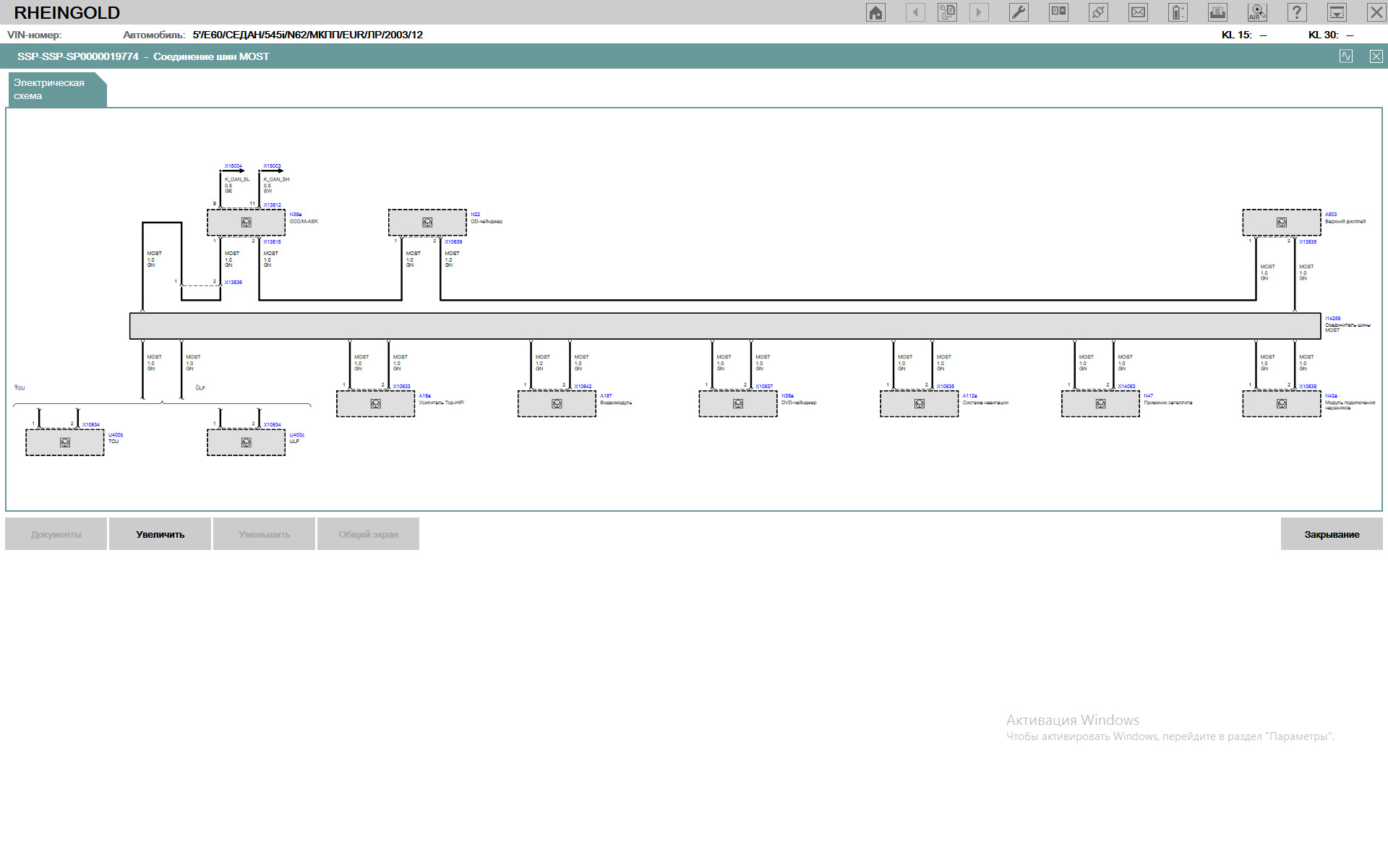Open the N38a CCC/M-ASK component symbol
The image size is (1388, 868).
[246, 223]
